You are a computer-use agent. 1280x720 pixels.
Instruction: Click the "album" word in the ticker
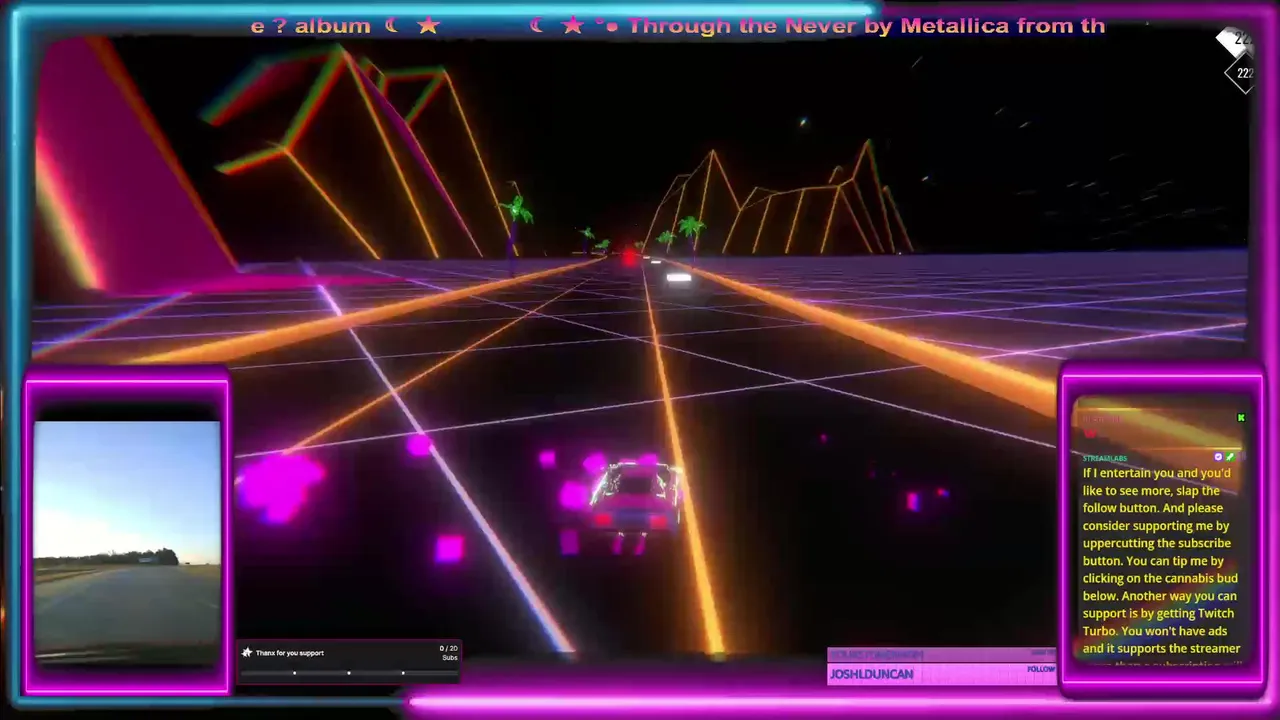pos(333,26)
